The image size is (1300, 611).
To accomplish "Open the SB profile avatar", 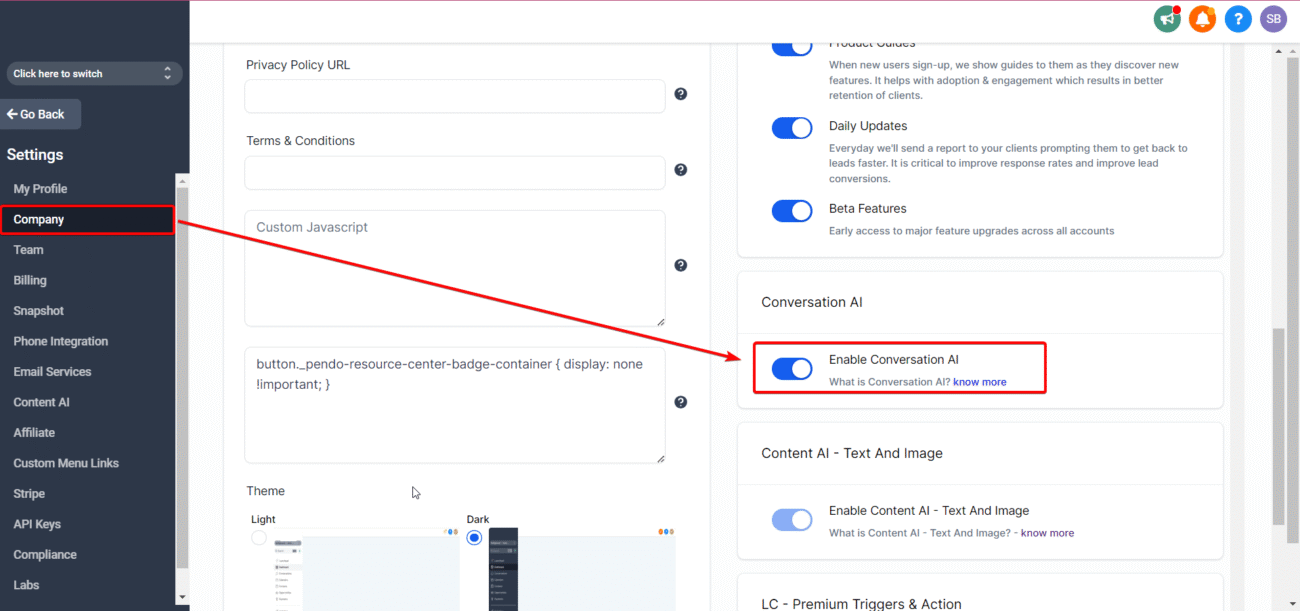I will coord(1273,18).
